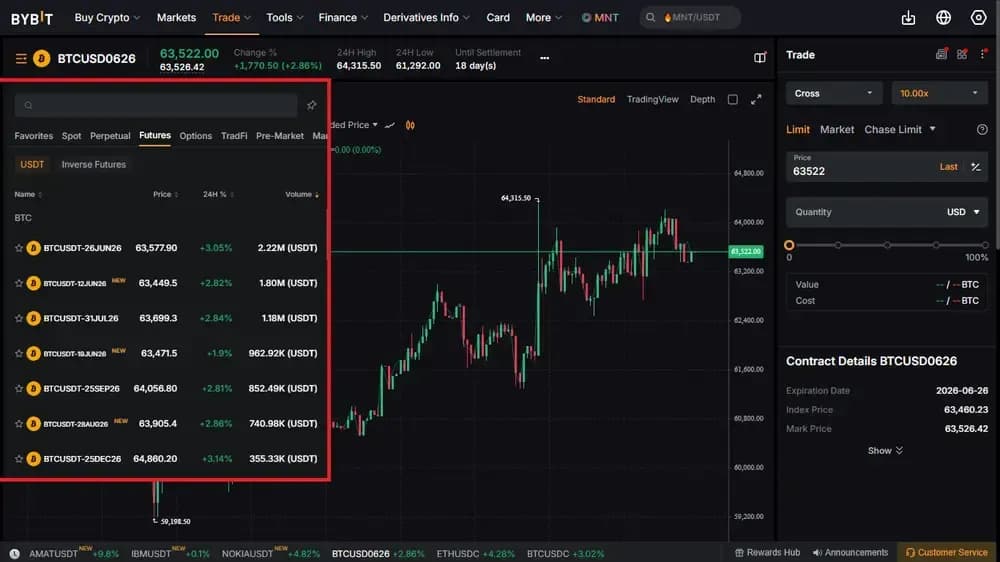1000x562 pixels.
Task: Click the market list search field
Action: point(156,105)
